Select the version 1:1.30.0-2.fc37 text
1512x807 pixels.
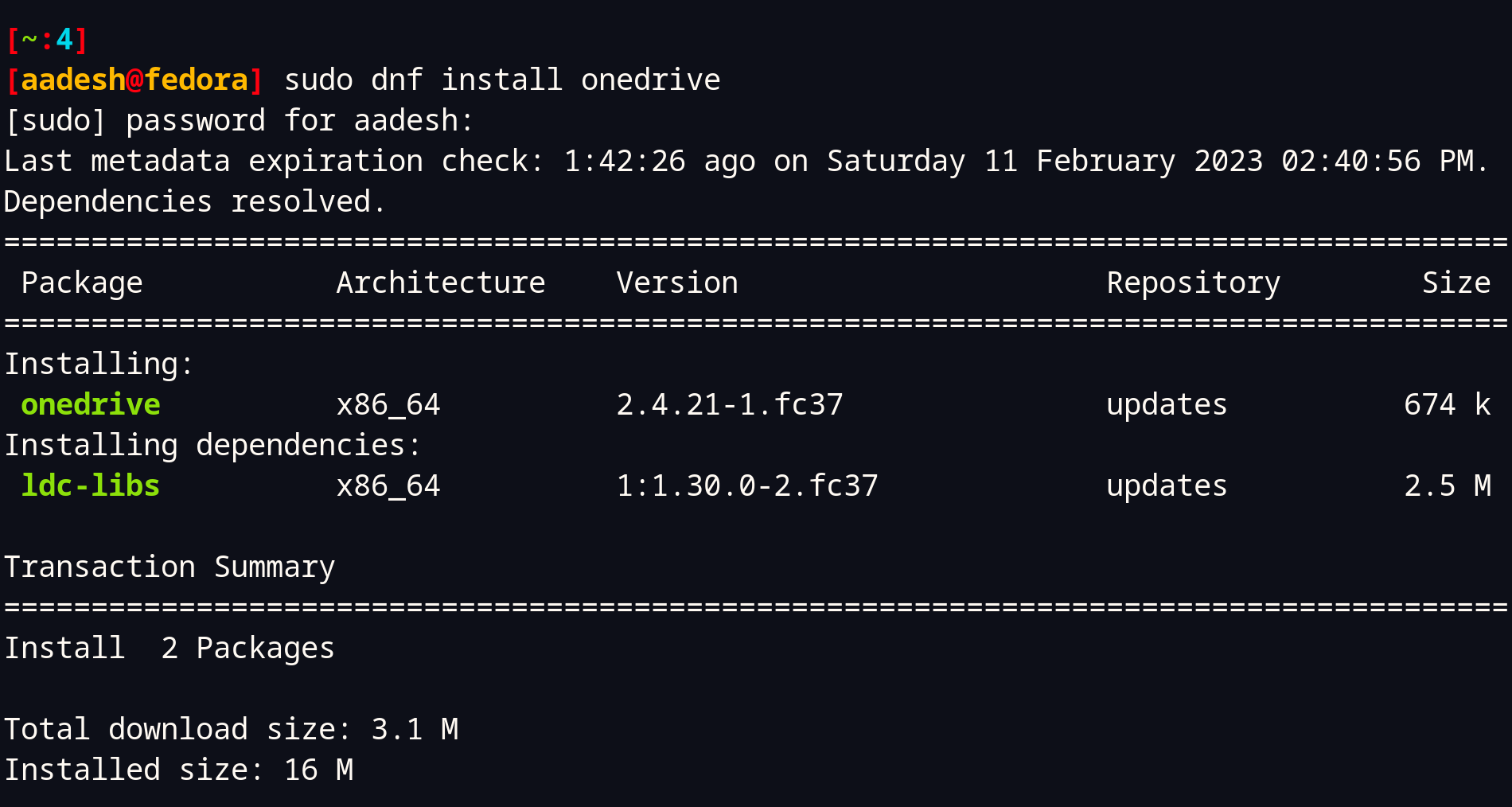pos(748,485)
